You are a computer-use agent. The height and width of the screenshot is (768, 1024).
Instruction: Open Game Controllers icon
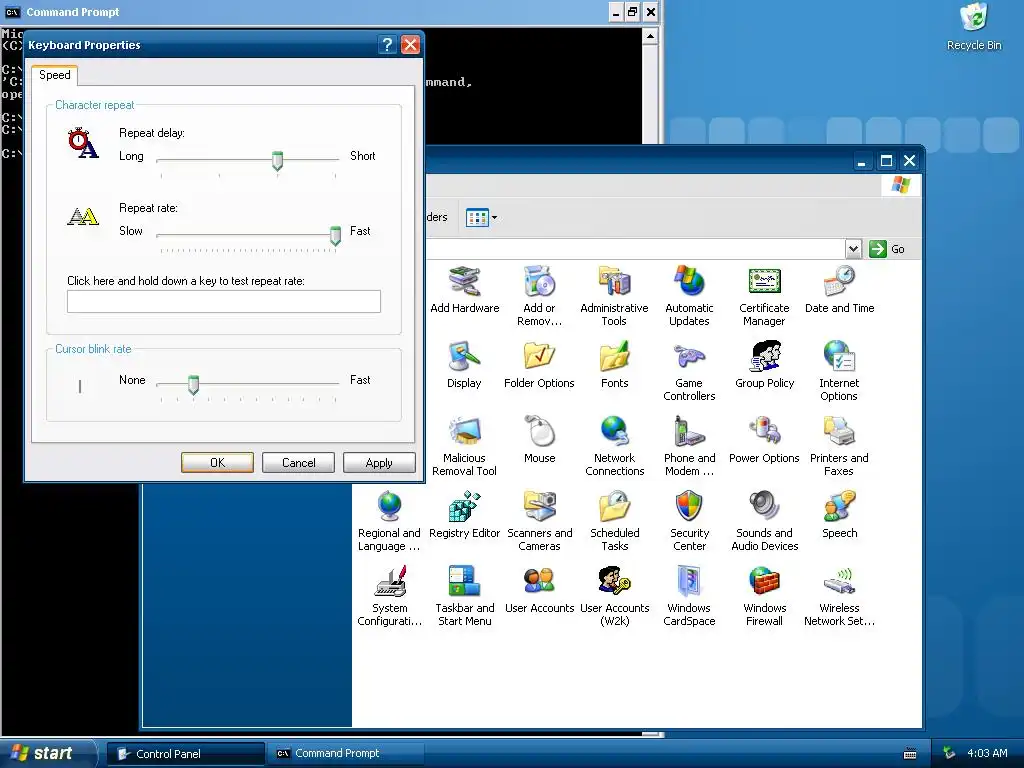pos(690,357)
